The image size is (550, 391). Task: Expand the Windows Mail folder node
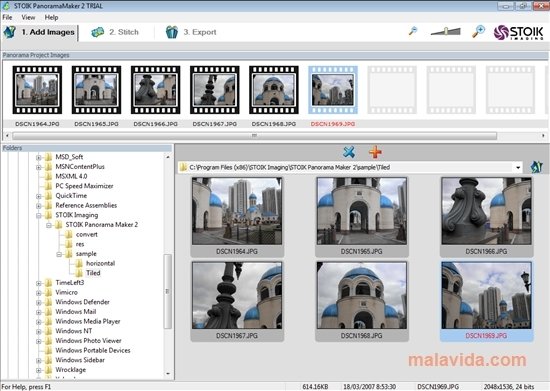tap(39, 312)
